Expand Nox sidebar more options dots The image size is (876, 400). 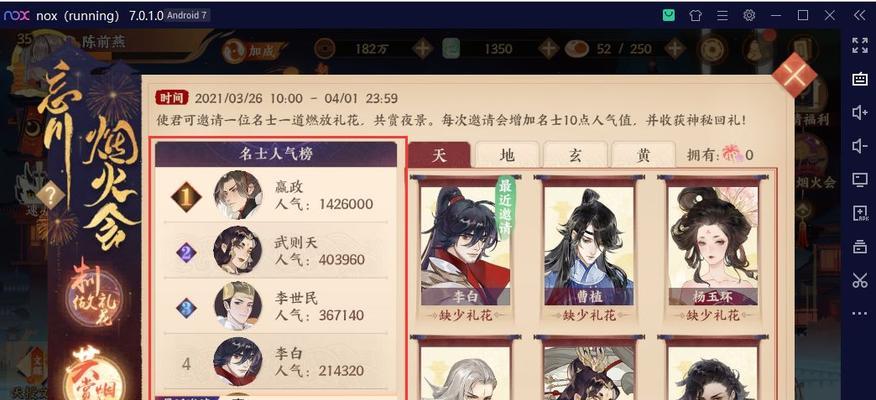859,313
